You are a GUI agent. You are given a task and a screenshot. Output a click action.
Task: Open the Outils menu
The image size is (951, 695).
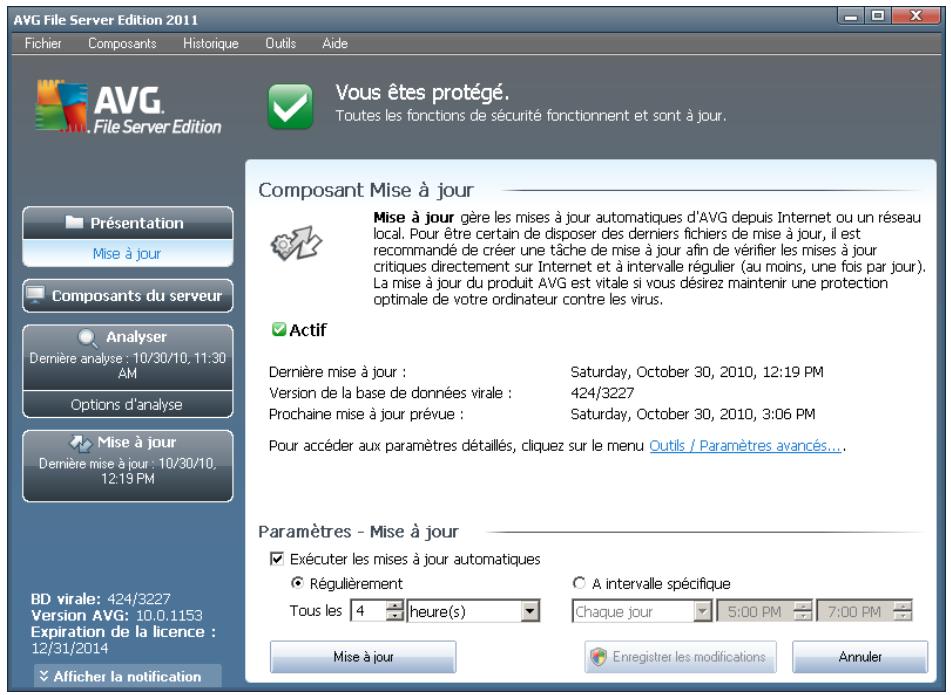[280, 43]
